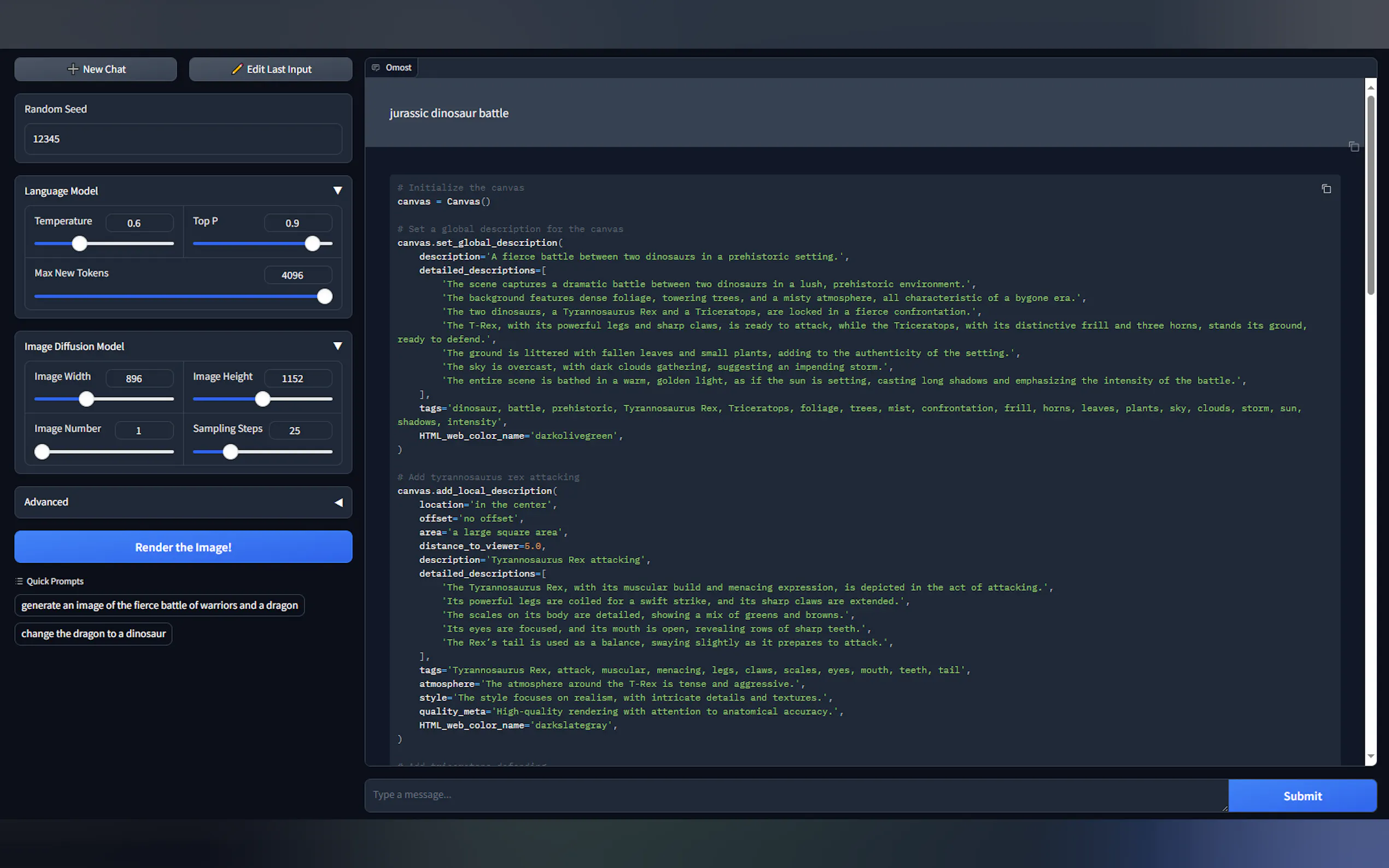The image size is (1389, 868).
Task: Click the Omost chat bubble icon
Action: pyautogui.click(x=376, y=68)
